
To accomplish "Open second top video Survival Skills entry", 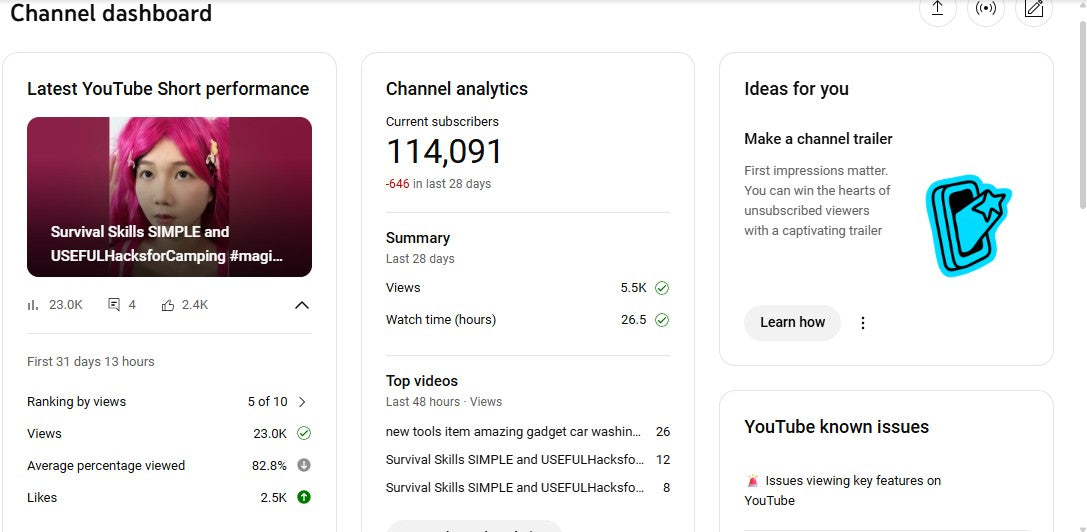I will (514, 460).
